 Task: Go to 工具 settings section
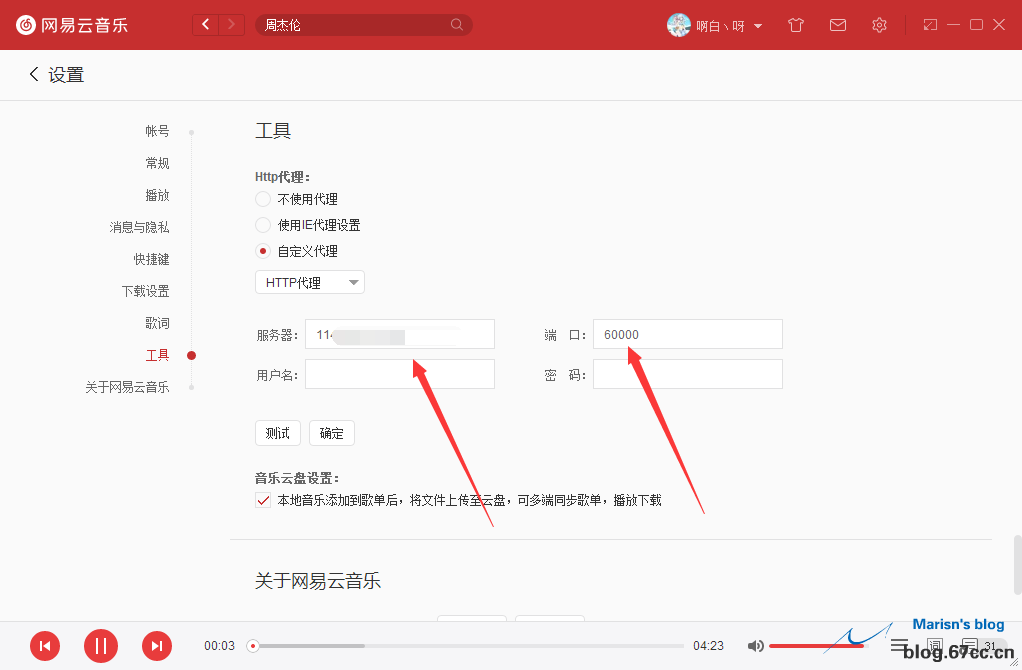[157, 355]
